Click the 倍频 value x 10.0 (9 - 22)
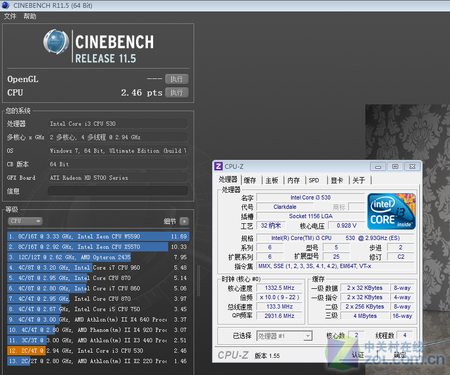Image resolution: width=450 pixels, height=375 pixels. pos(280,297)
